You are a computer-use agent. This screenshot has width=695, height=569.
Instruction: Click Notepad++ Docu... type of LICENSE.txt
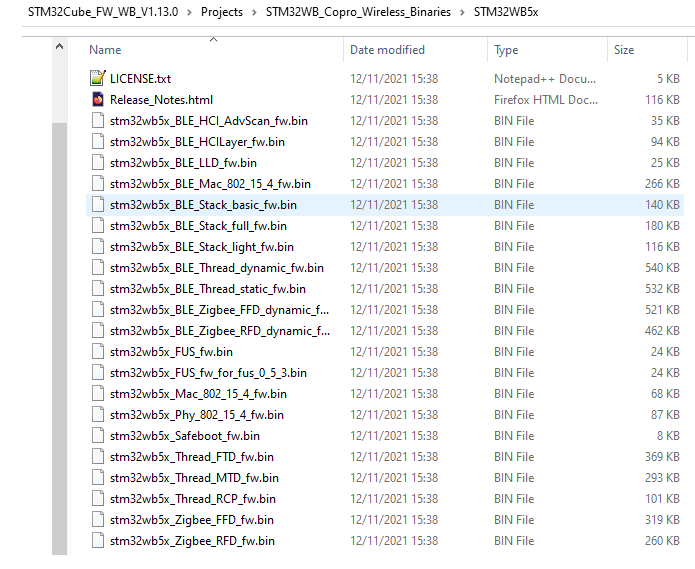(x=545, y=78)
